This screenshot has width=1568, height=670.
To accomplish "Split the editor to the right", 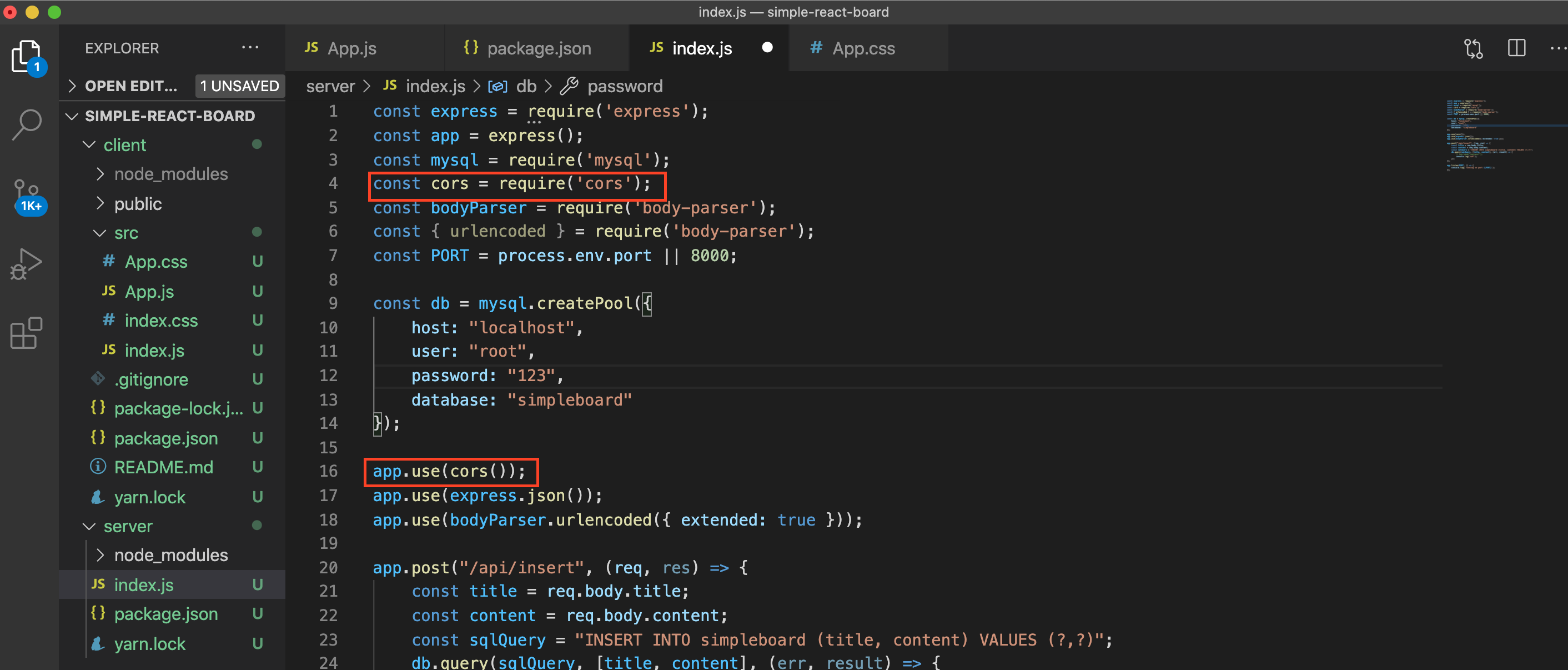I will (1516, 48).
